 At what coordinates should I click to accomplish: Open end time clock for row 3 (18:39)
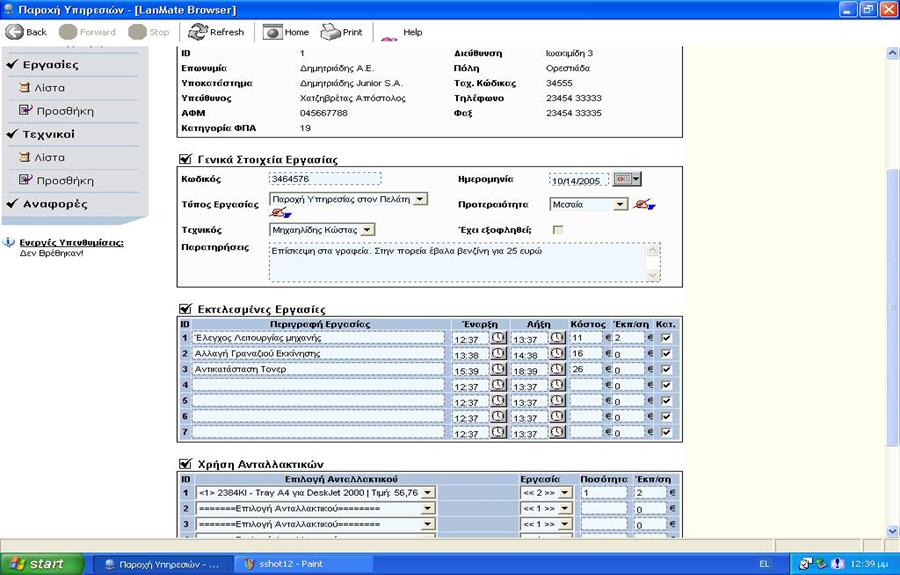click(557, 369)
